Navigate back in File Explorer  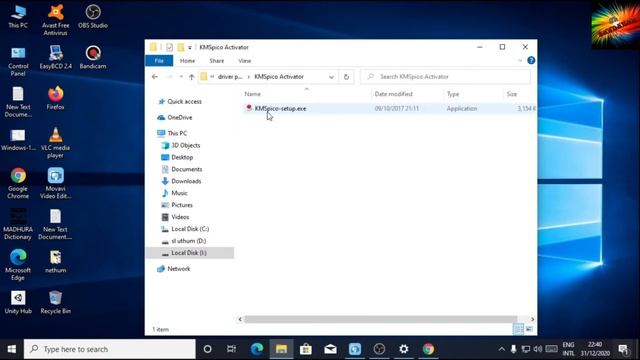tap(155, 77)
